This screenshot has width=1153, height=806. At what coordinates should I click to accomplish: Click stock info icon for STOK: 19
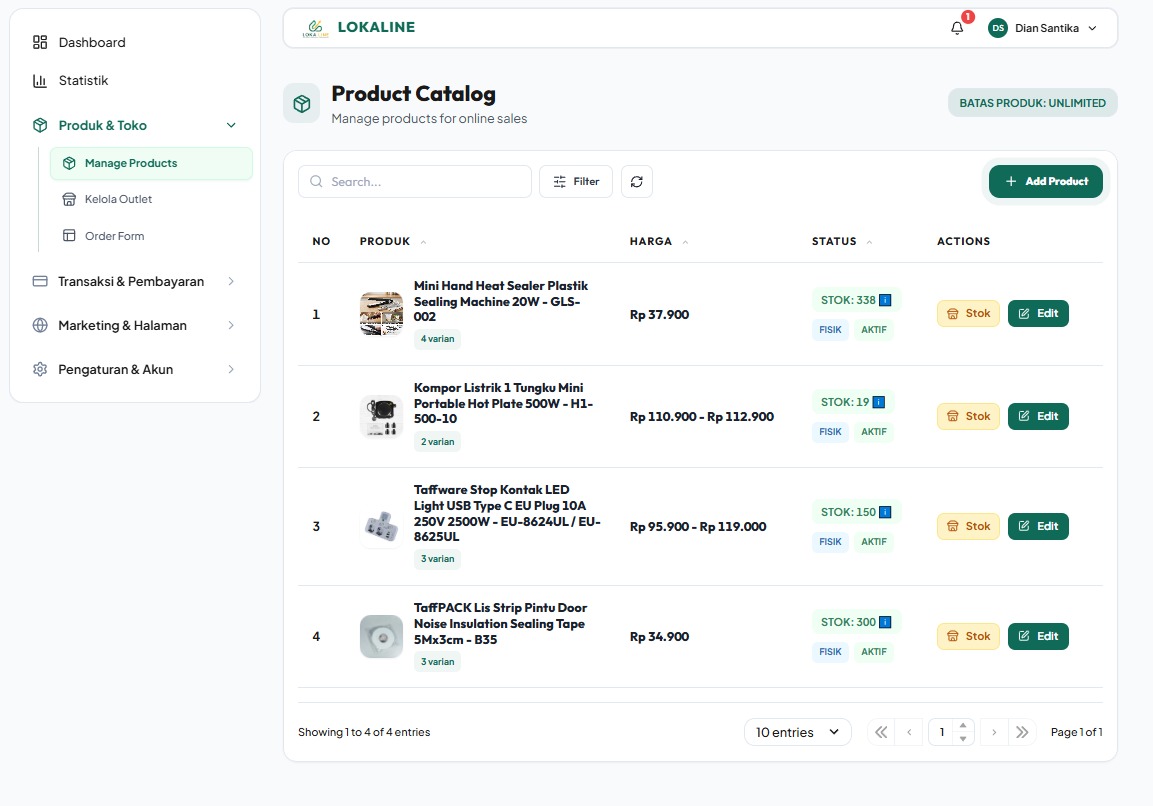click(879, 402)
